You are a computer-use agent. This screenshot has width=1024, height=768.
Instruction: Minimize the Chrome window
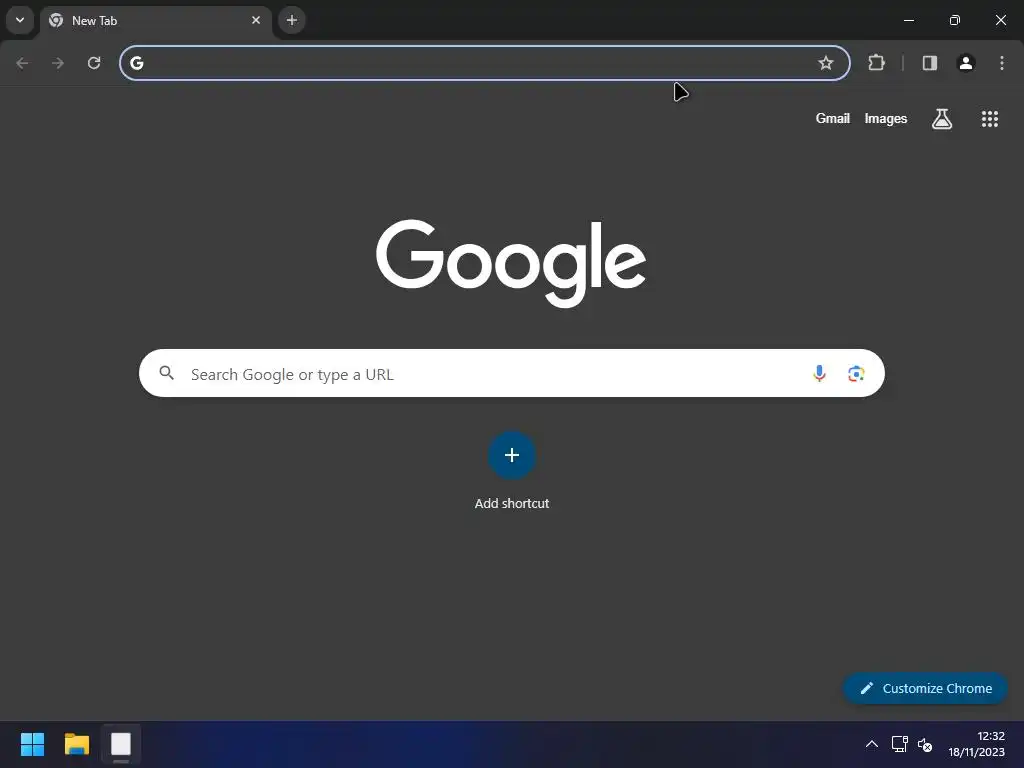[908, 20]
